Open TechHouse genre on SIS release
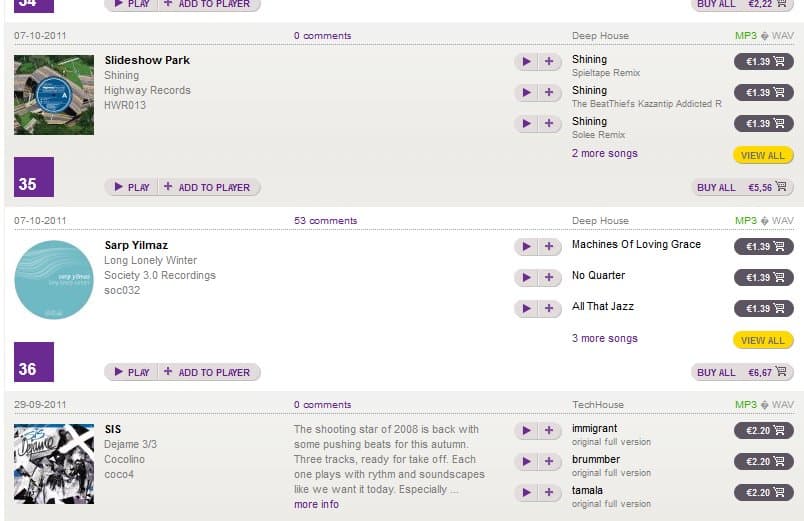This screenshot has width=804, height=521. (x=598, y=405)
